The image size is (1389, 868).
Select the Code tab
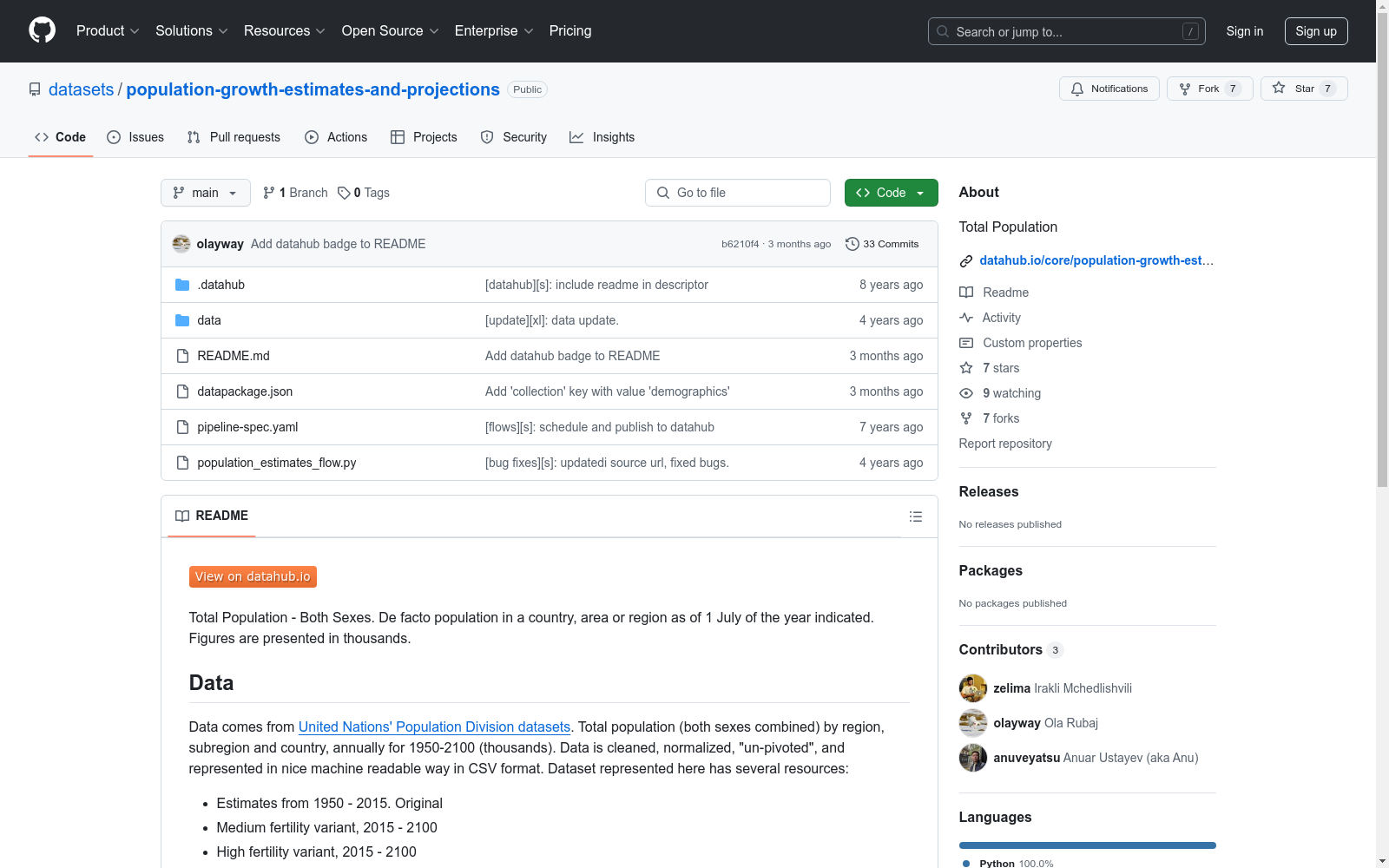[60, 137]
